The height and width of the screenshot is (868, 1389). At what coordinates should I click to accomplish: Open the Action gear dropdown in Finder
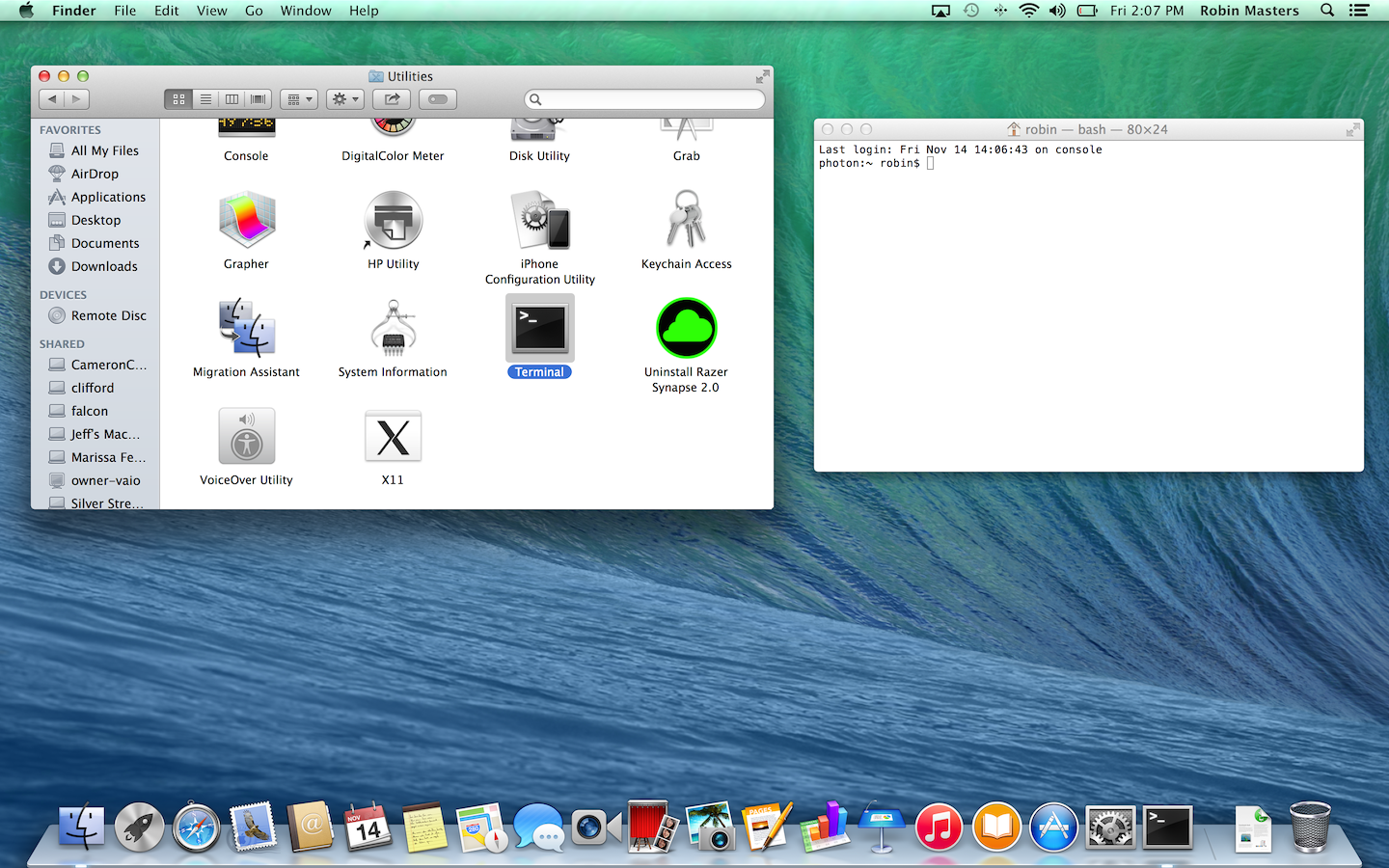coord(345,99)
